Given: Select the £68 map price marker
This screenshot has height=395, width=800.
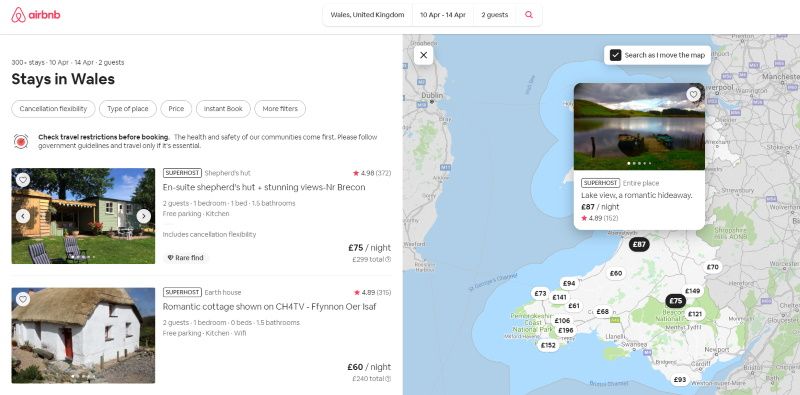Looking at the screenshot, I should [x=603, y=311].
